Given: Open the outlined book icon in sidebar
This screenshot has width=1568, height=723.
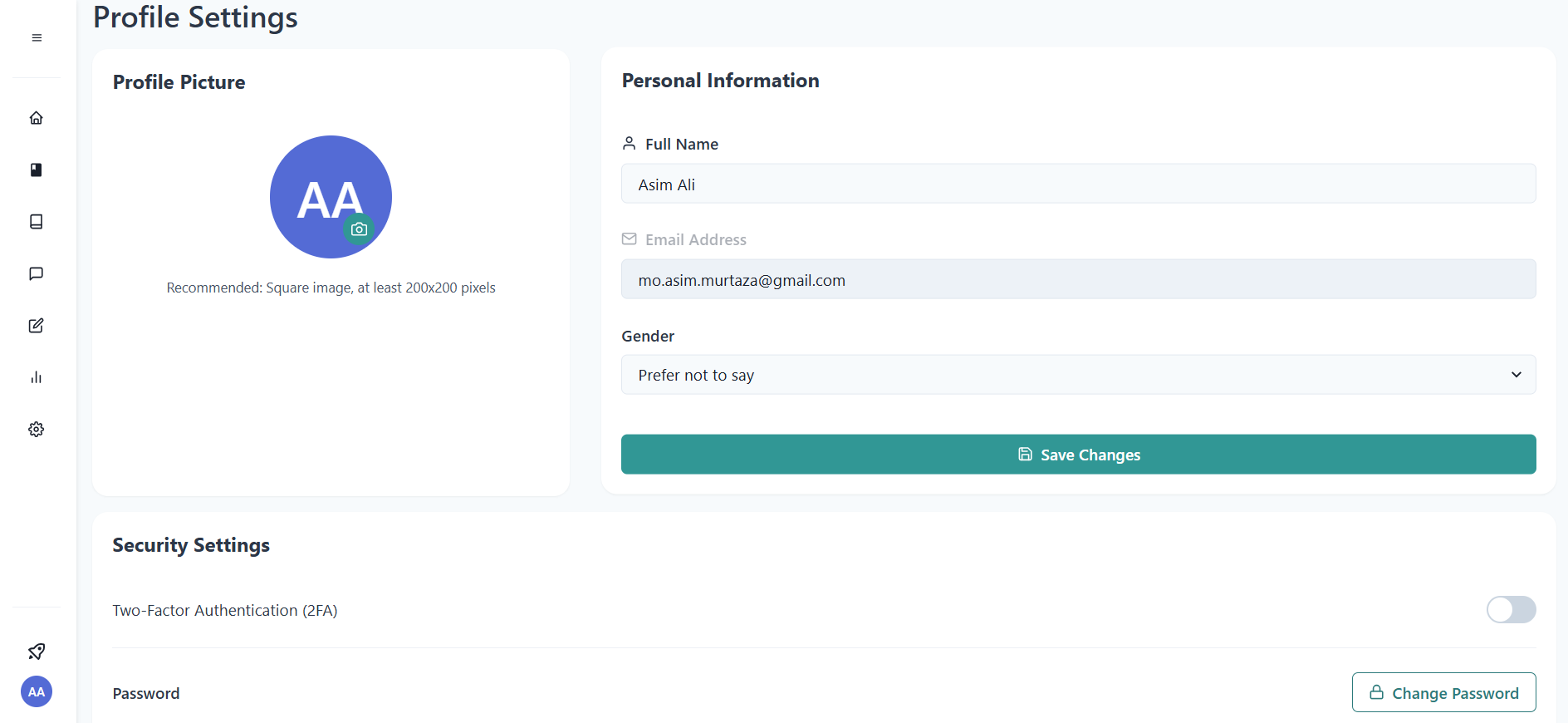Looking at the screenshot, I should tap(37, 222).
